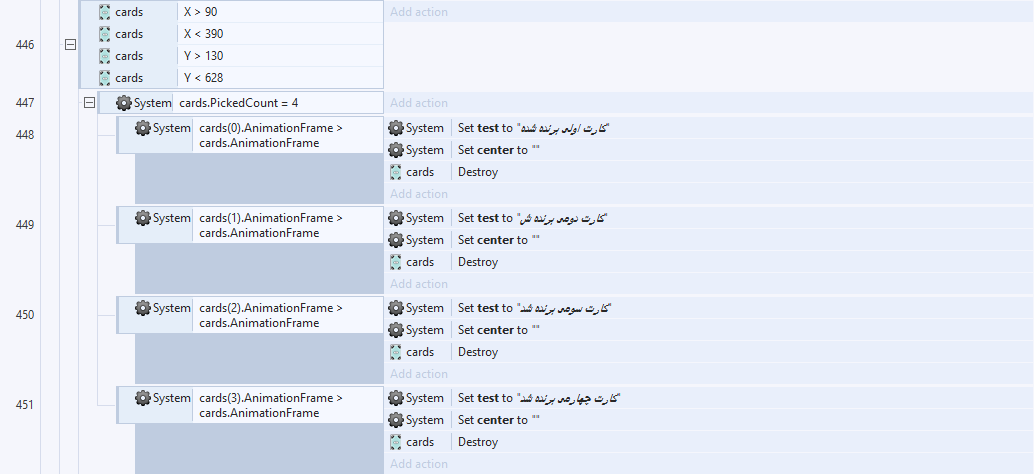Viewport: 1034px width, 474px height.
Task: Select the Set test to action text in event 449
Action: point(533,218)
